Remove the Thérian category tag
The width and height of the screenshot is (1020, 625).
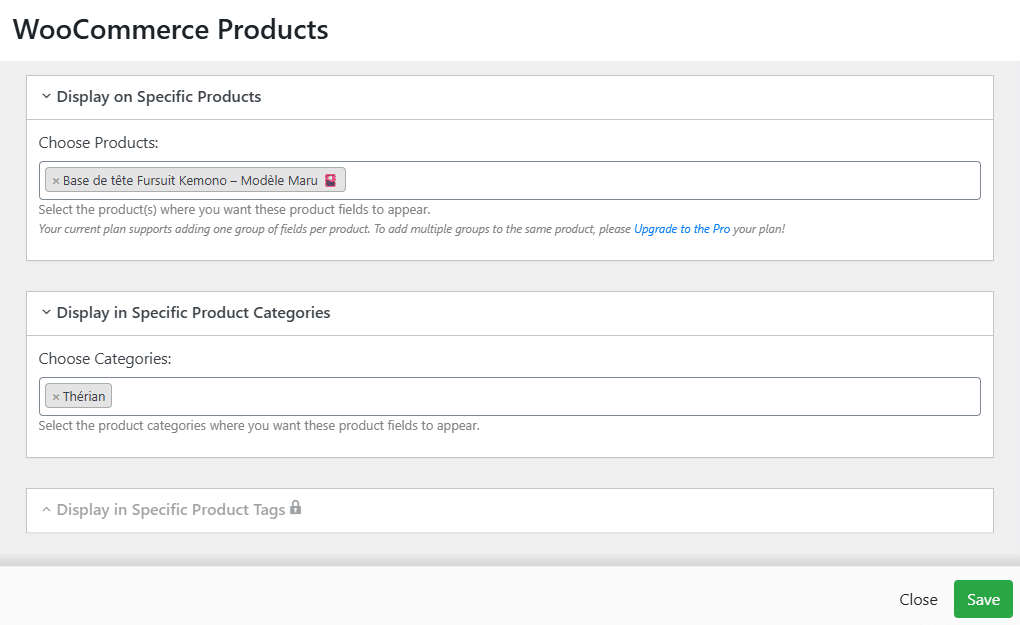(56, 397)
